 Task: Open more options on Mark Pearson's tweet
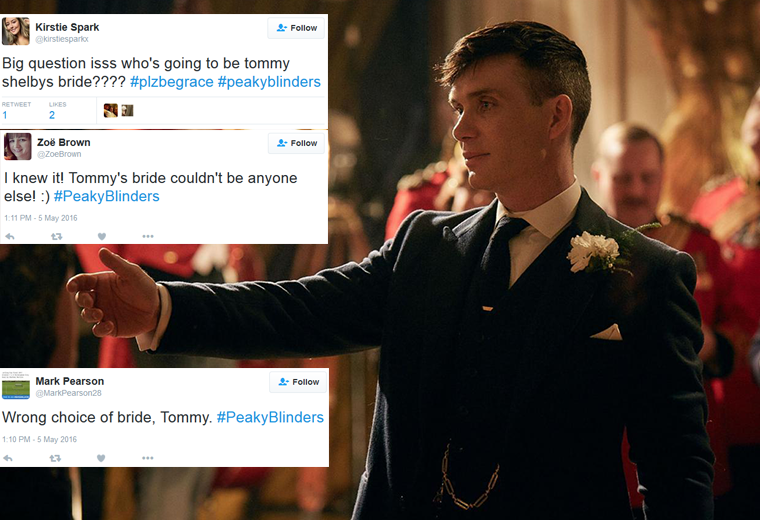click(148, 458)
